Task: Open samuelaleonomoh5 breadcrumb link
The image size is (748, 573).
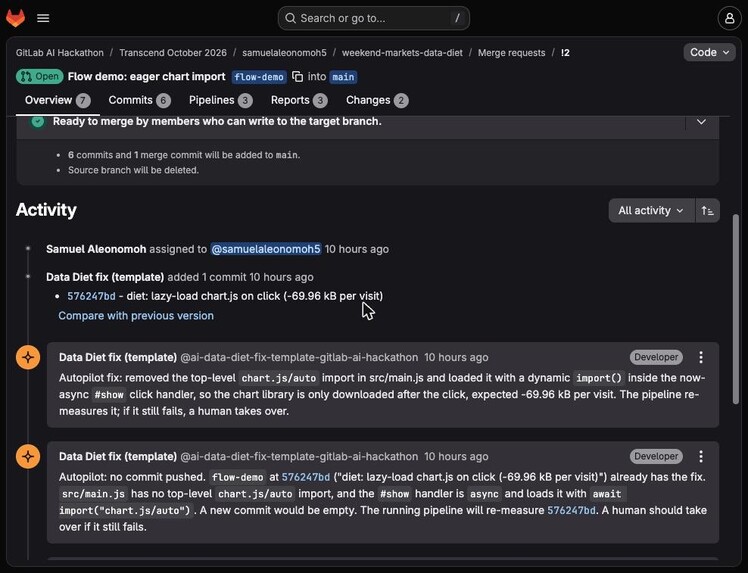Action: point(284,53)
